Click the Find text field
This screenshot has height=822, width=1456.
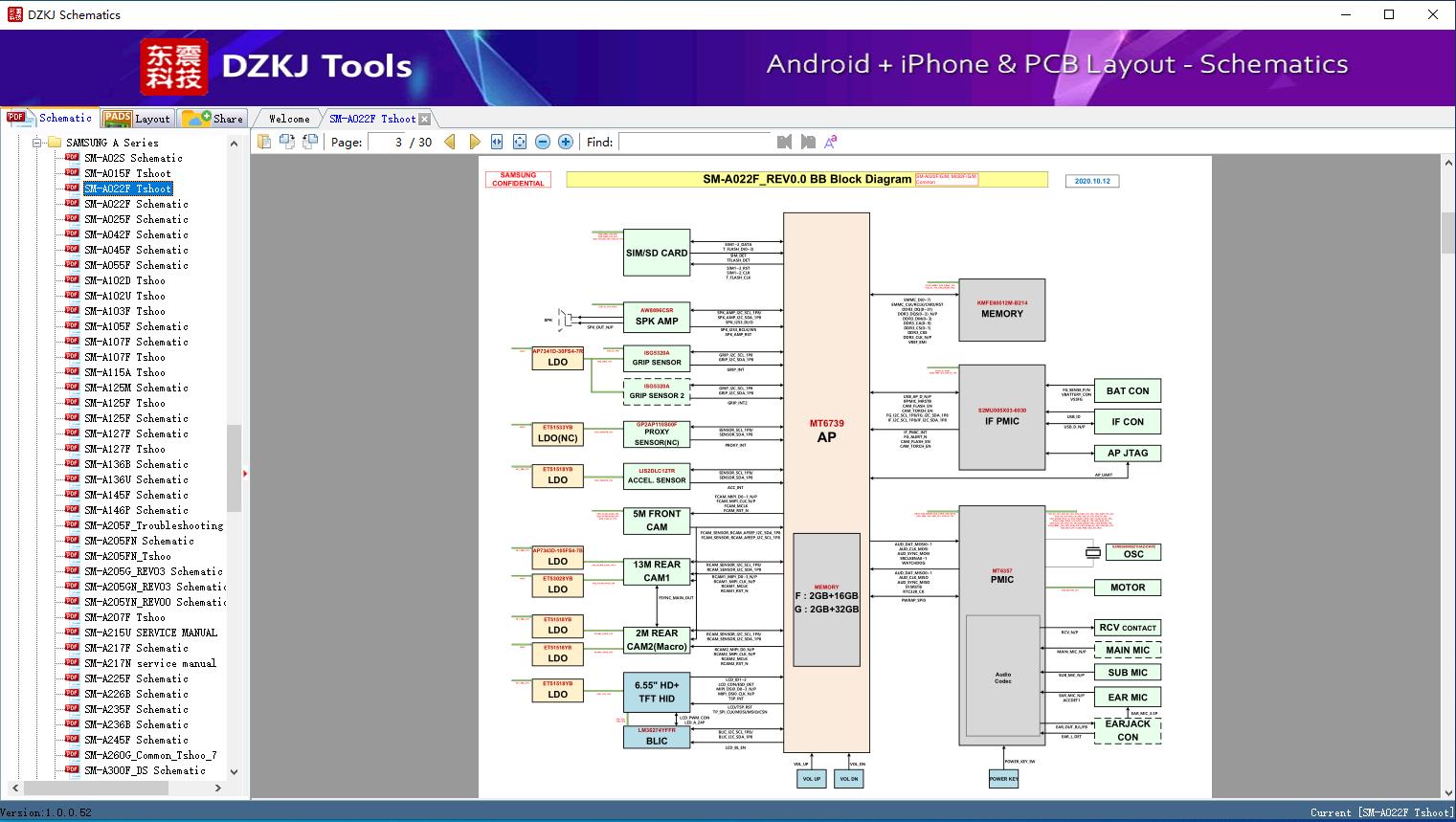click(695, 142)
